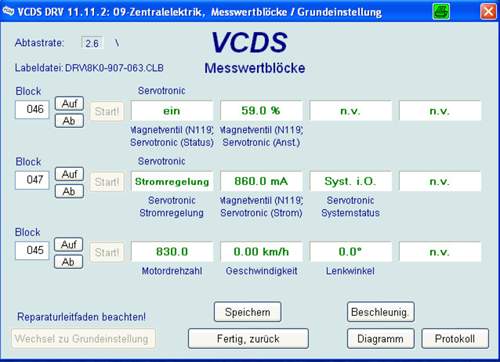Click the block number field 045
Screen dimensions: 500x362
coord(32,250)
